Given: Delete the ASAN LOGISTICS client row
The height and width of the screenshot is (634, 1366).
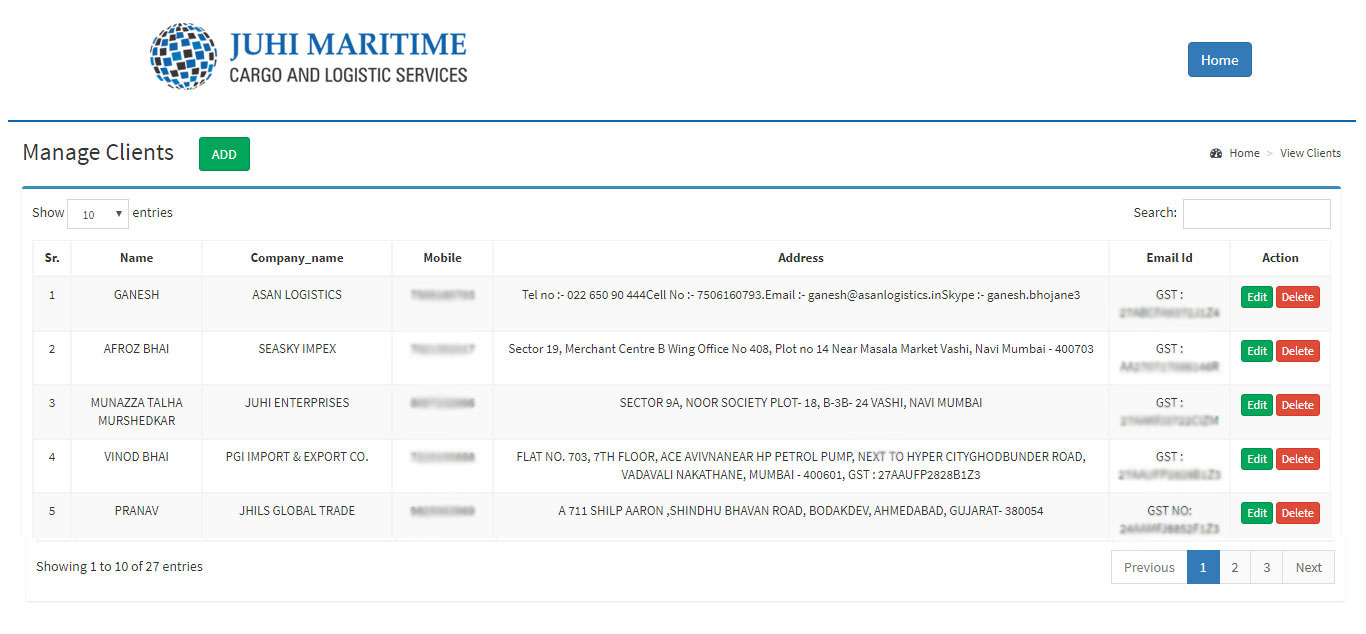Looking at the screenshot, I should point(1297,297).
